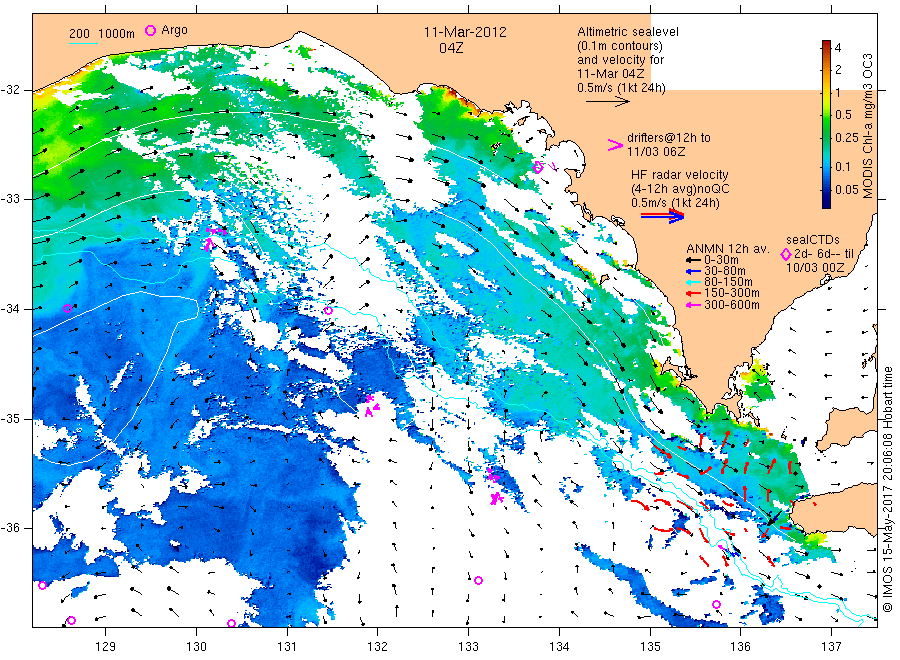Click the black 0-30m ANMN arrow
Screen dimensions: 900x660
693,260
